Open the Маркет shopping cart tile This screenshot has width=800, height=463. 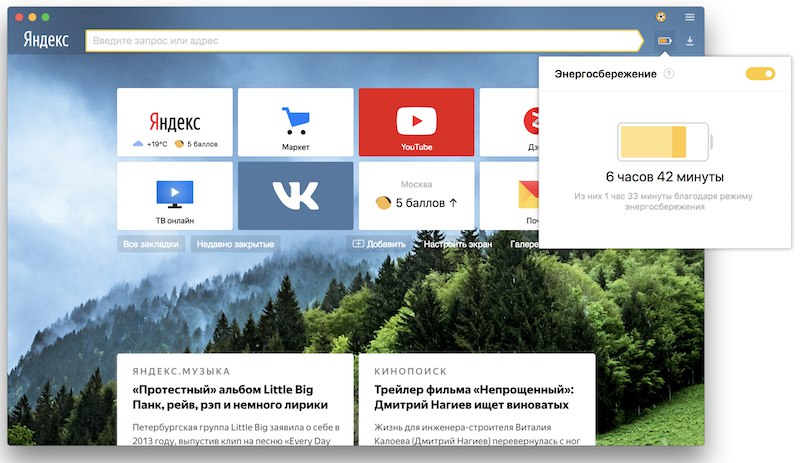[295, 122]
